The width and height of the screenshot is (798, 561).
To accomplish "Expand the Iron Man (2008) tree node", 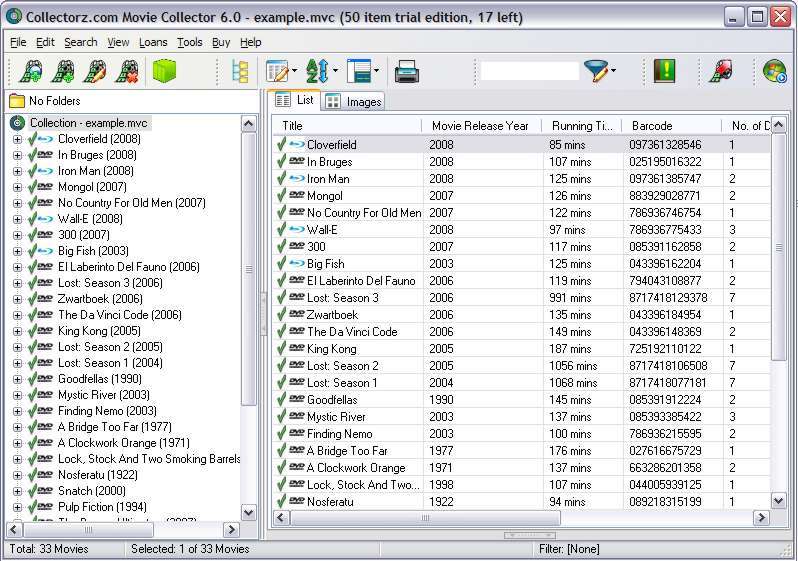I will 17,171.
